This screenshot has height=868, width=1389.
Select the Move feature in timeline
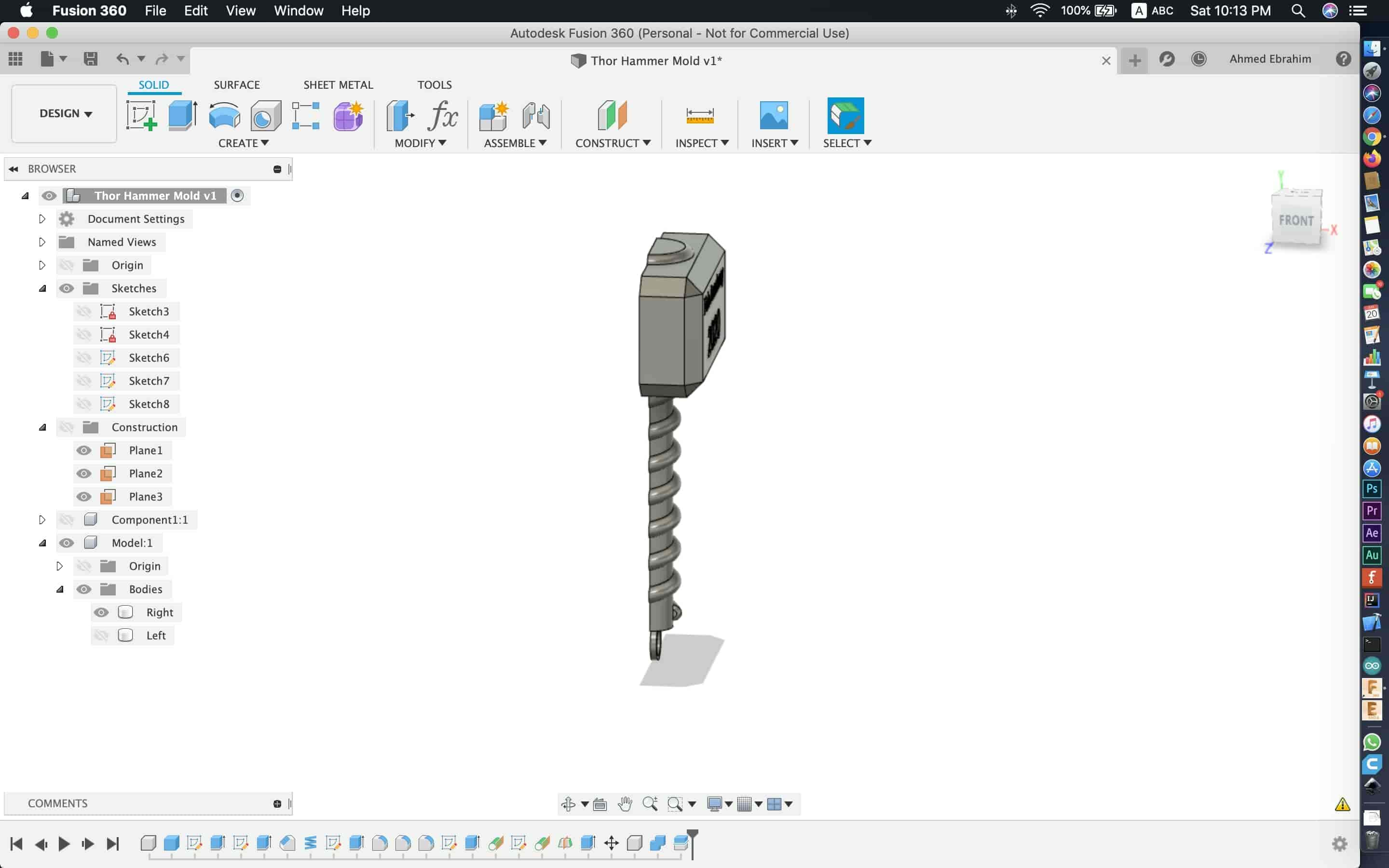[x=611, y=843]
